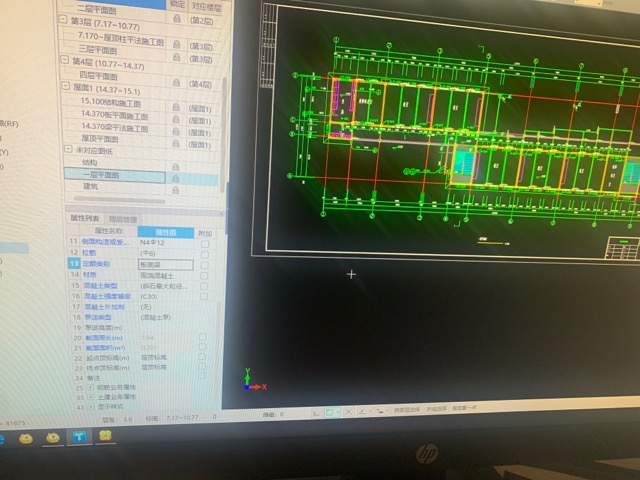Open second yellow app in Windows taskbar
640x480 pixels.
53,438
